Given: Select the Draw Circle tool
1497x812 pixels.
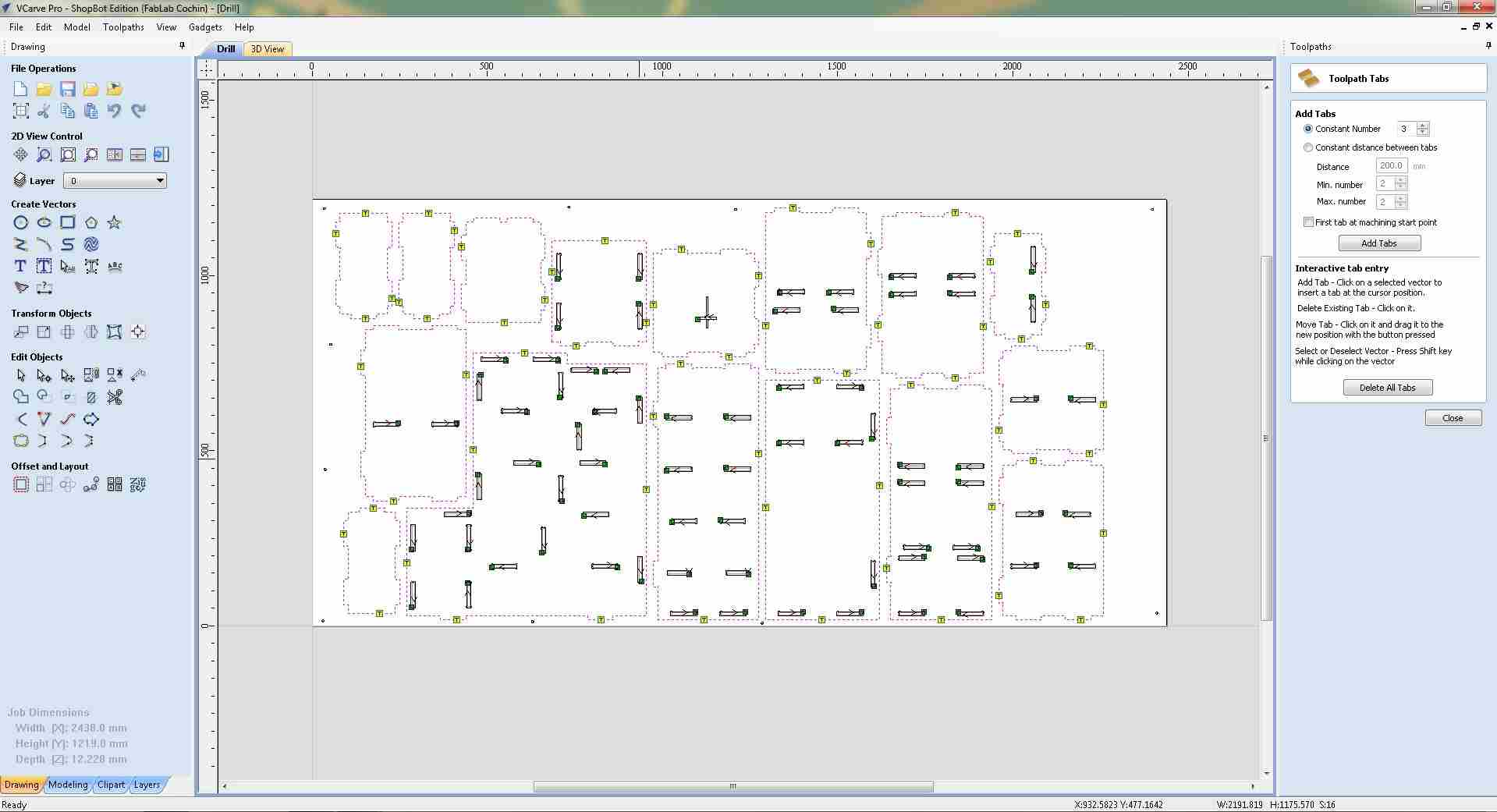Looking at the screenshot, I should [x=20, y=222].
